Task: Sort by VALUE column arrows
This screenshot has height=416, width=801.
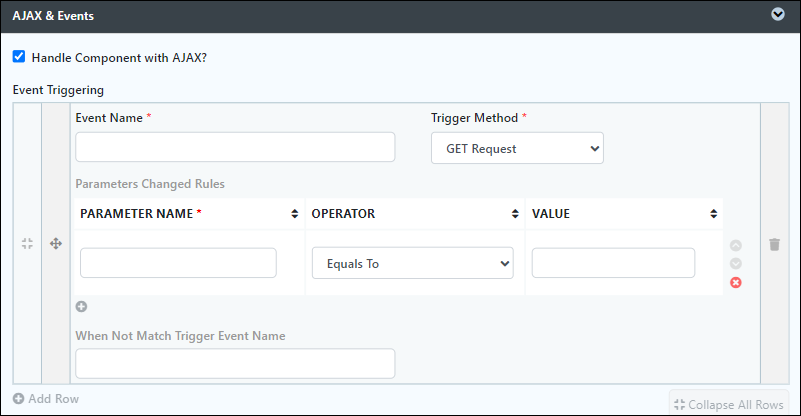Action: (x=714, y=214)
